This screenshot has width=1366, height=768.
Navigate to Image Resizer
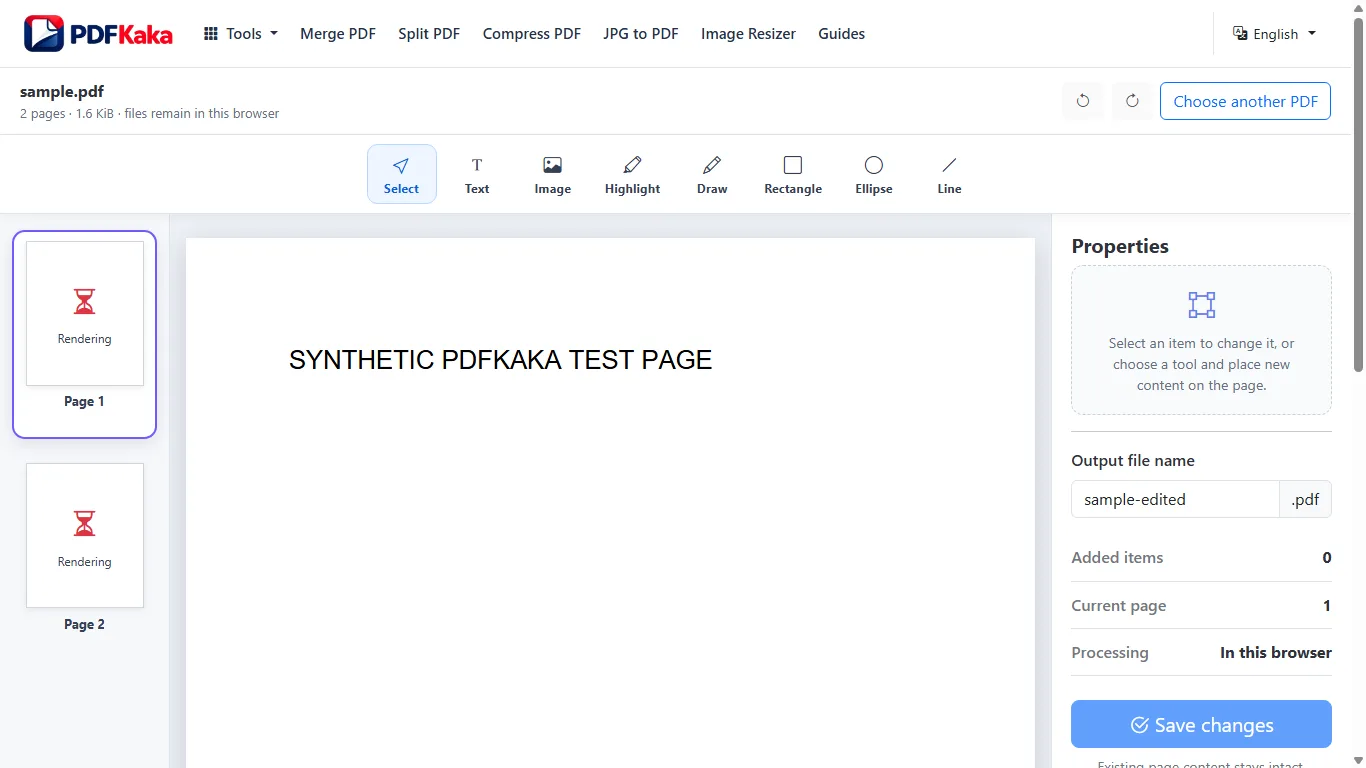coord(748,34)
